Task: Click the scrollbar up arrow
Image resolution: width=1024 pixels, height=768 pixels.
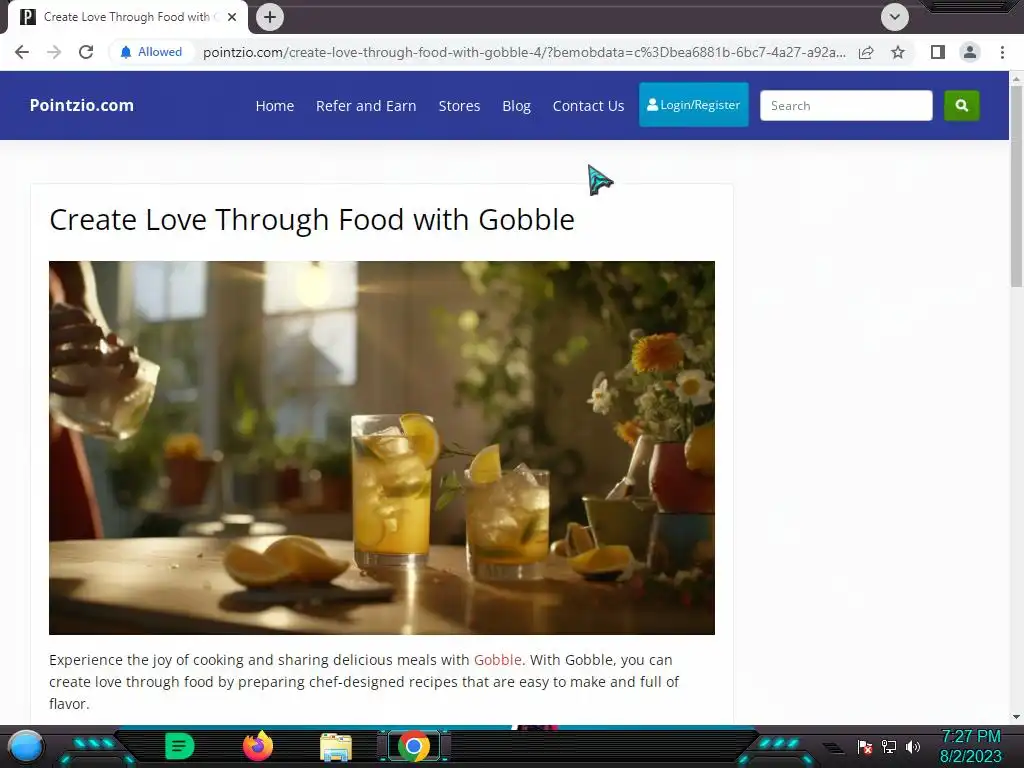Action: coord(1017,79)
